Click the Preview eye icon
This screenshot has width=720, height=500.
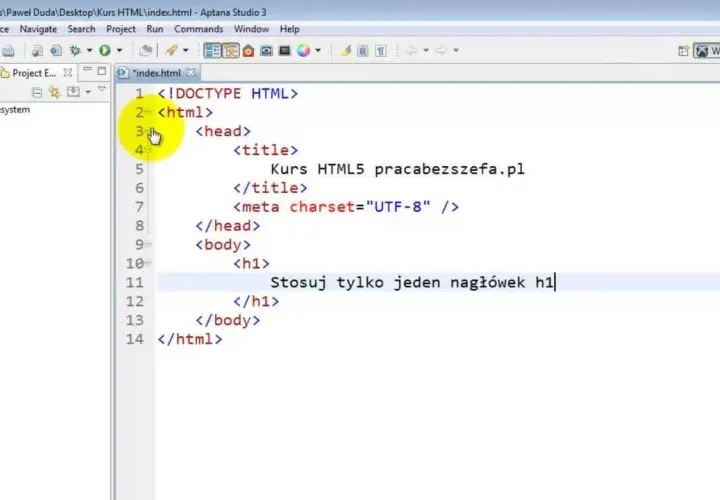266,51
